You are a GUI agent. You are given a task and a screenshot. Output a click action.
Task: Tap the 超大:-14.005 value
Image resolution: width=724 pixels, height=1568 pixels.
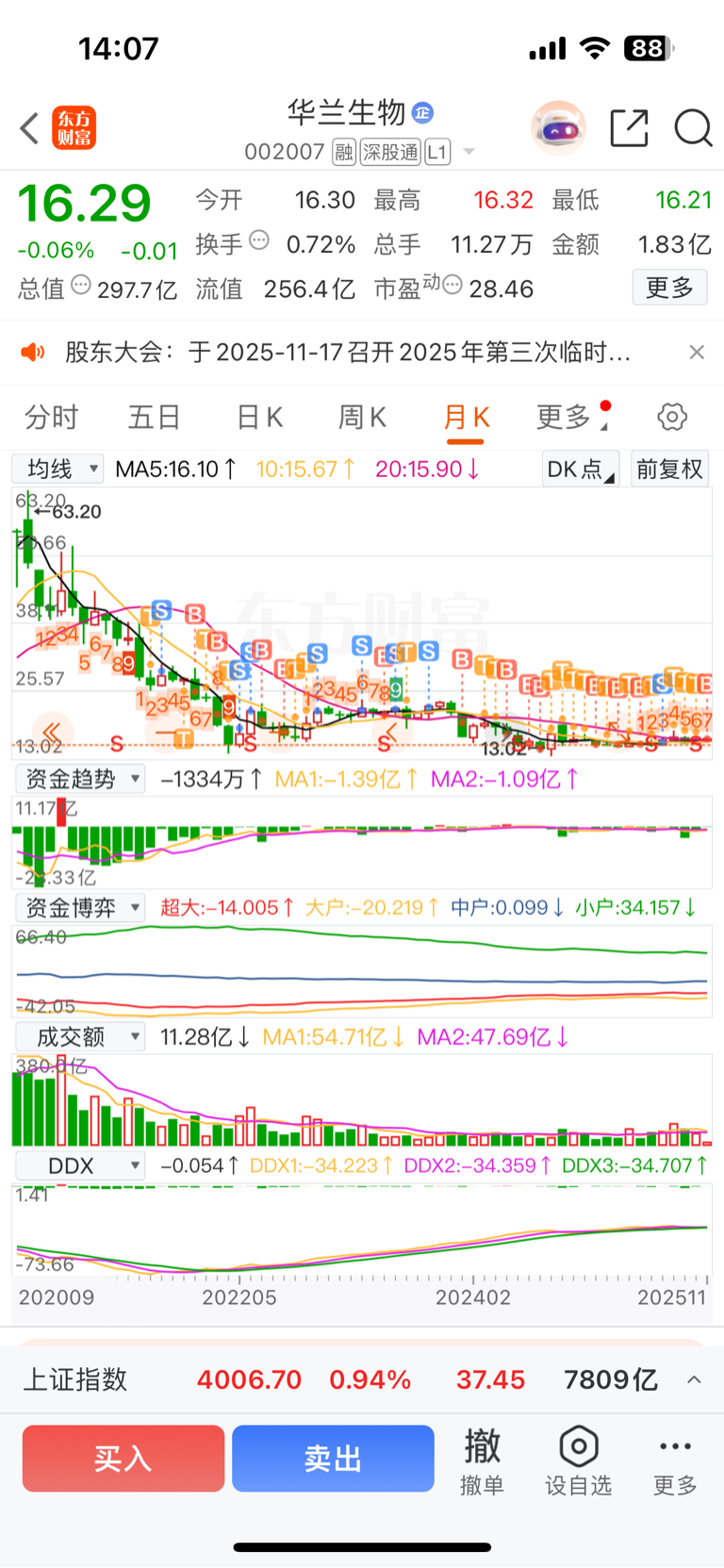tap(227, 908)
